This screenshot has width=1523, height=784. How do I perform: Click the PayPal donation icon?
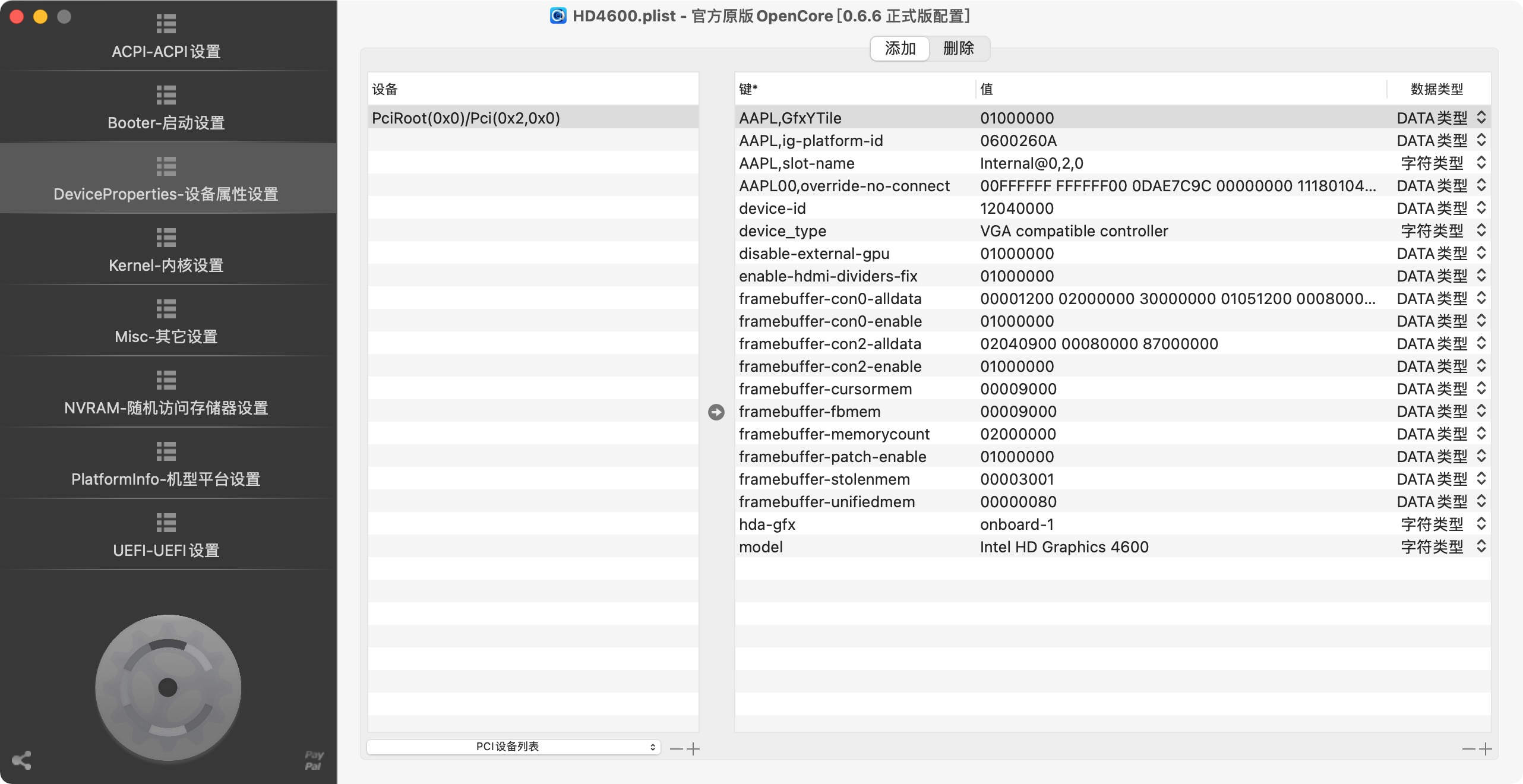[313, 759]
